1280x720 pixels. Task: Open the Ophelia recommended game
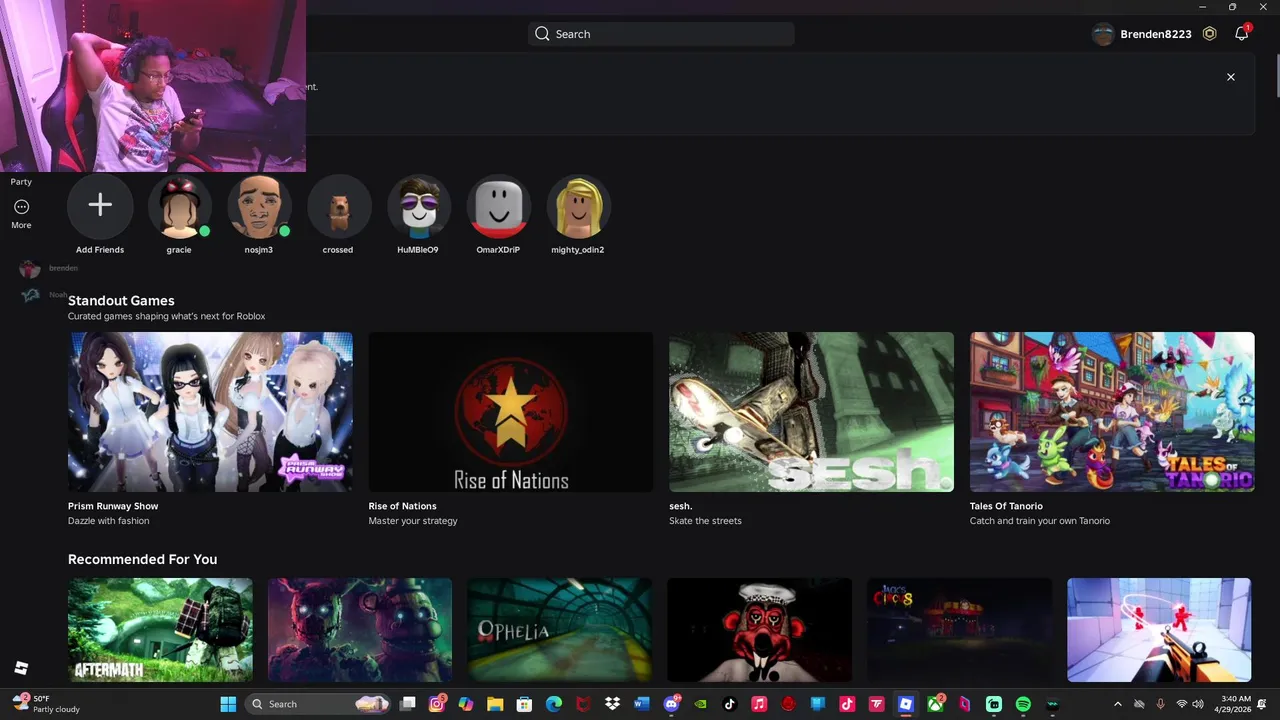point(560,630)
